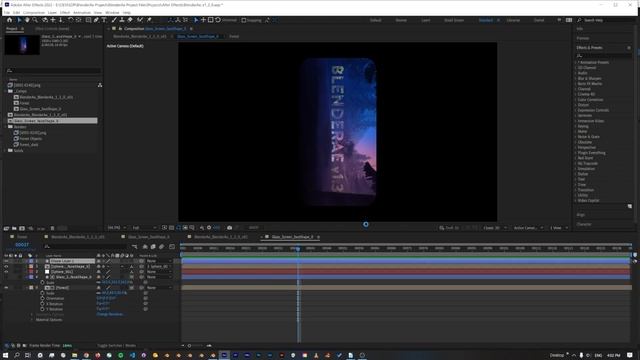Viewport: 640px width, 360px height.
Task: Enable the Snapping checkbox
Action: 244,20
